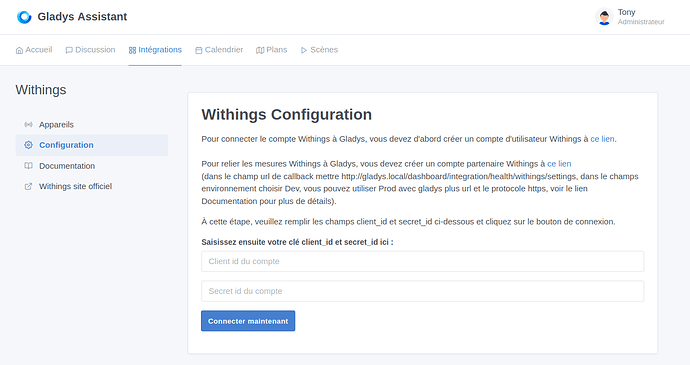
Task: Open Appareils in the Withings sidebar
Action: pyautogui.click(x=92, y=125)
